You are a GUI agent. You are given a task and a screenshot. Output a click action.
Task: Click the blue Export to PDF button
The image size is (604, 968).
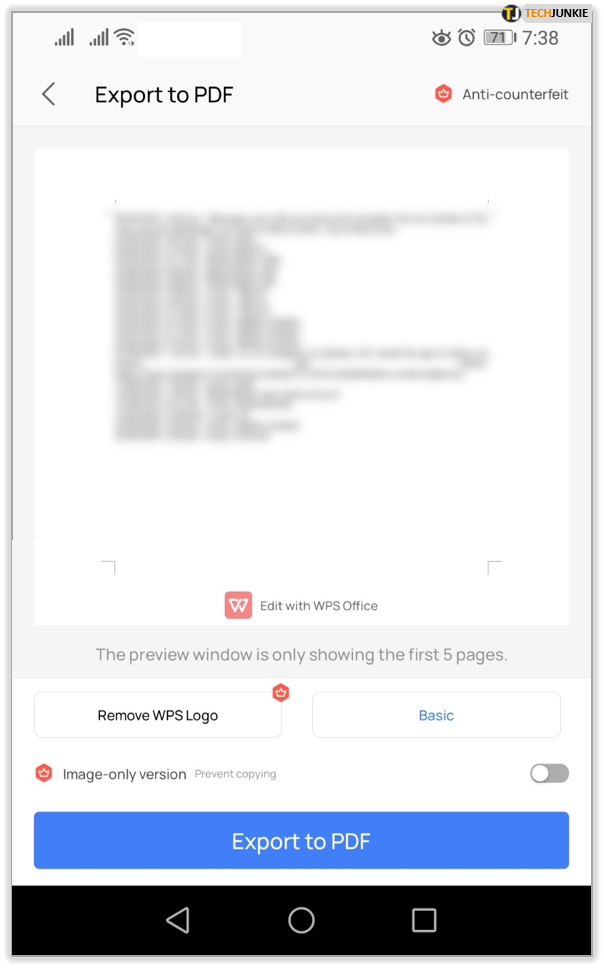[301, 840]
